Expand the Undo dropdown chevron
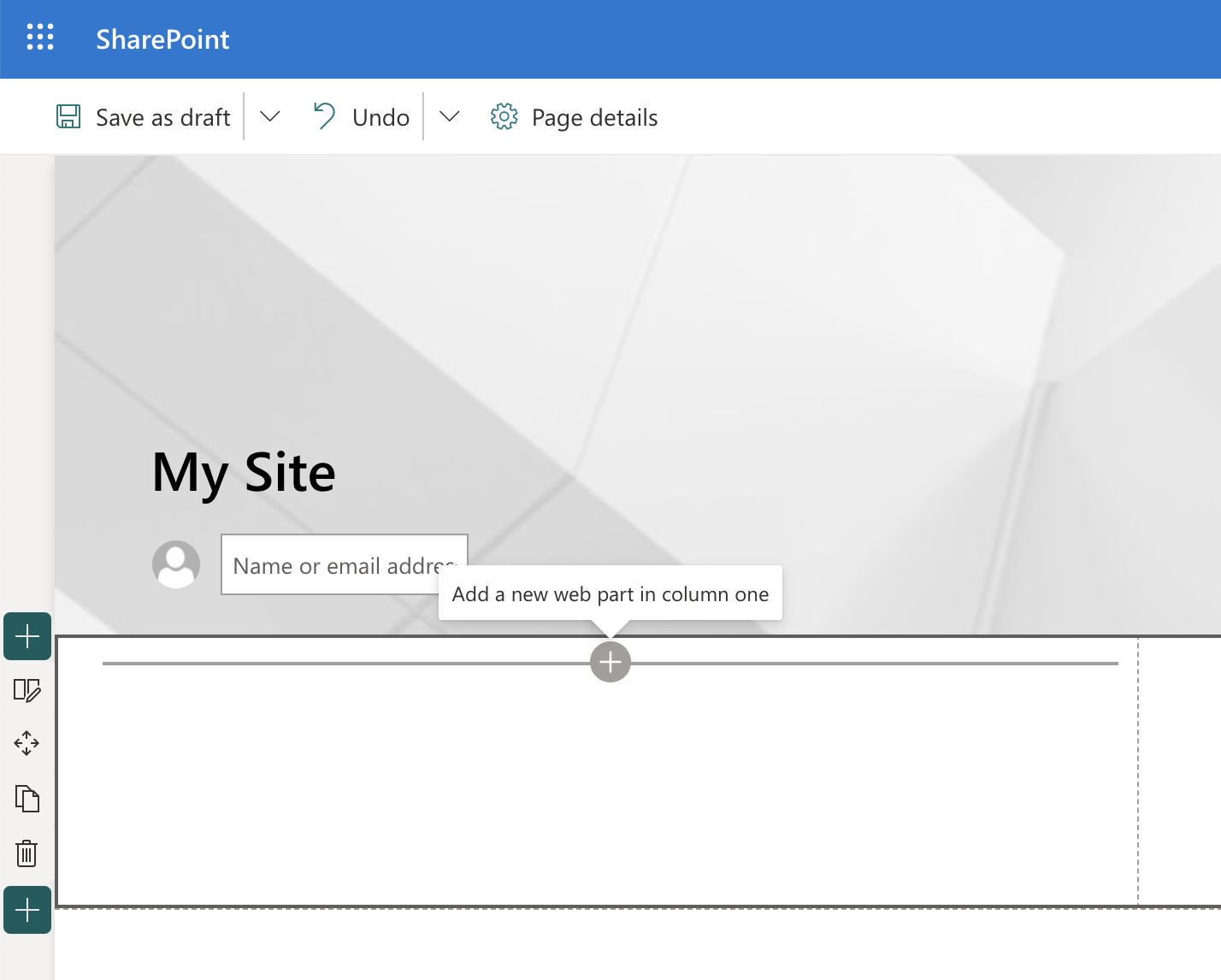Screen dimensions: 1221x980 (450, 117)
